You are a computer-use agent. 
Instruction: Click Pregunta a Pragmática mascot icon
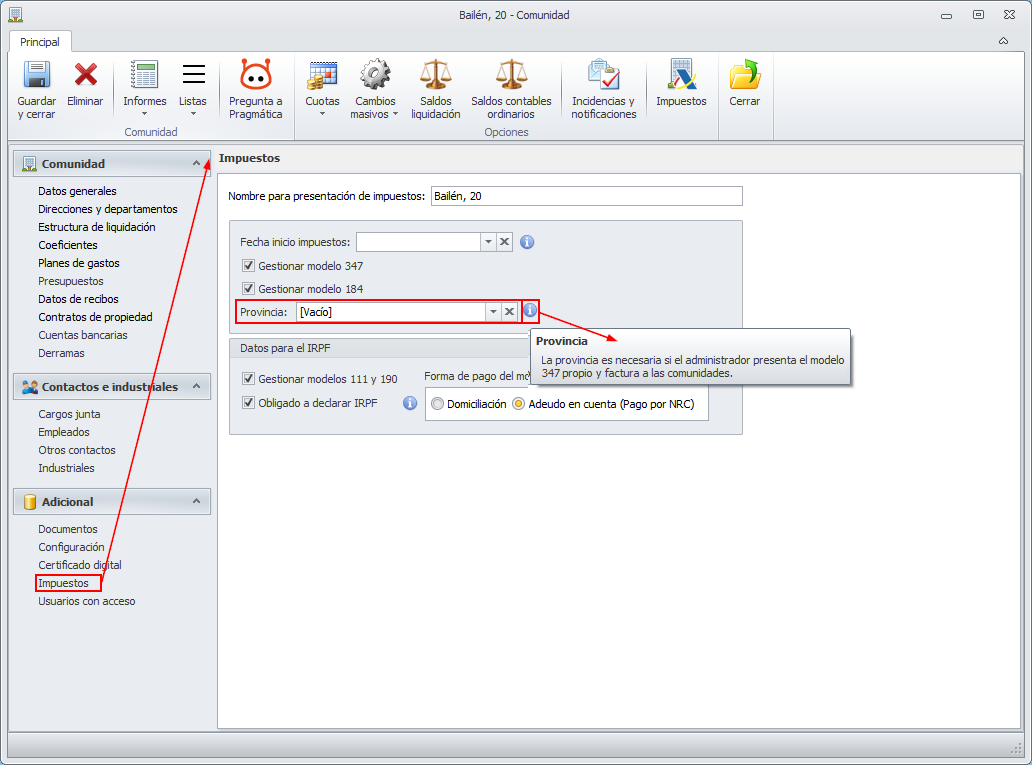pos(255,74)
